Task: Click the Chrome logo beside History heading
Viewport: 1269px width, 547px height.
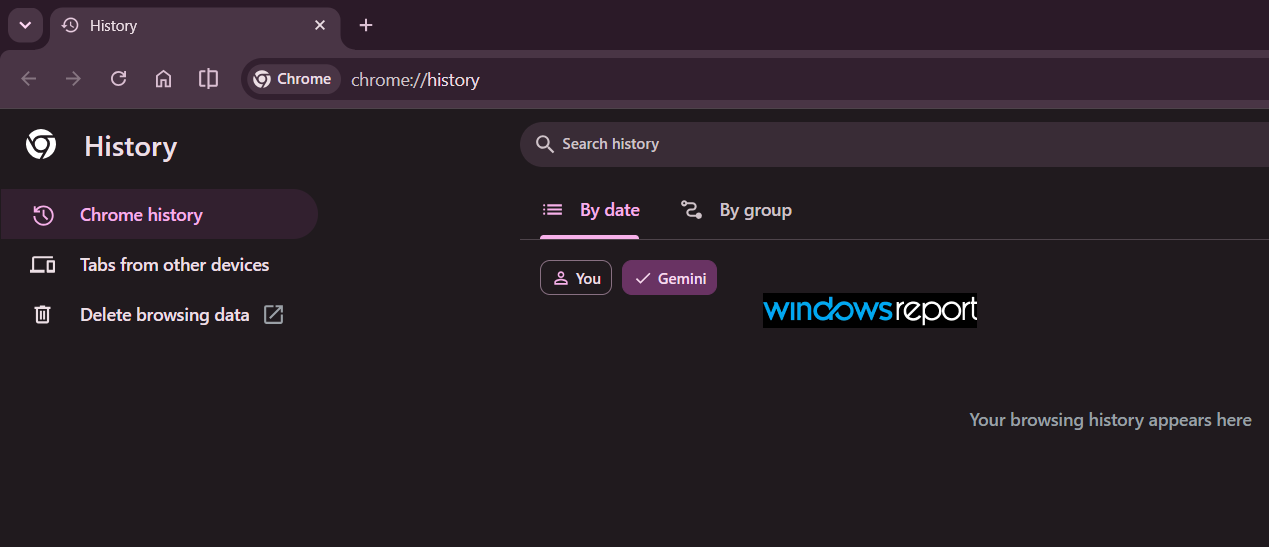Action: click(41, 146)
